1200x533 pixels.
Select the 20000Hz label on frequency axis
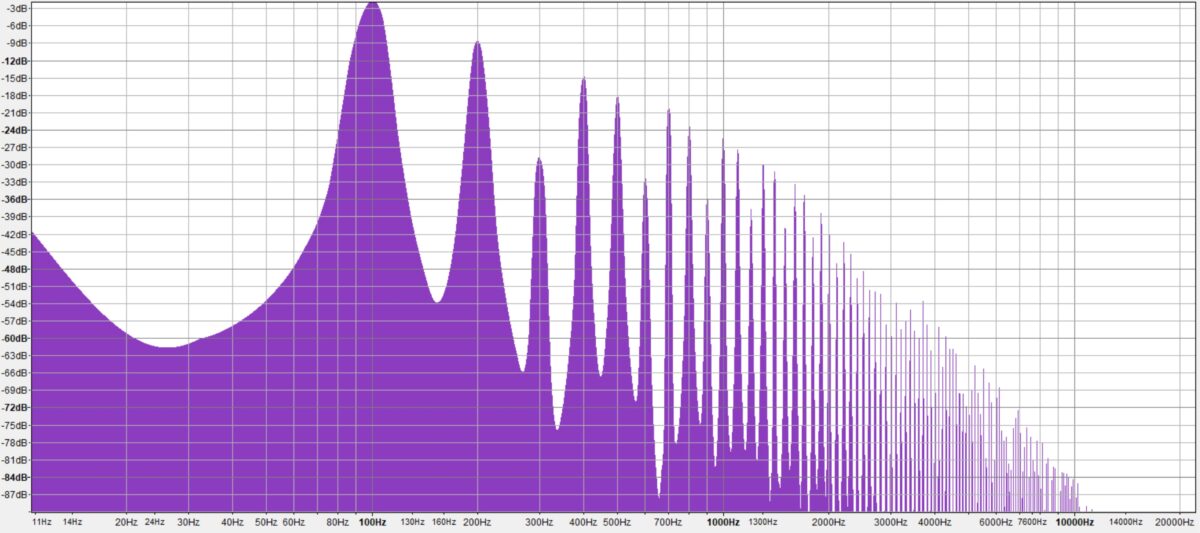click(1174, 522)
